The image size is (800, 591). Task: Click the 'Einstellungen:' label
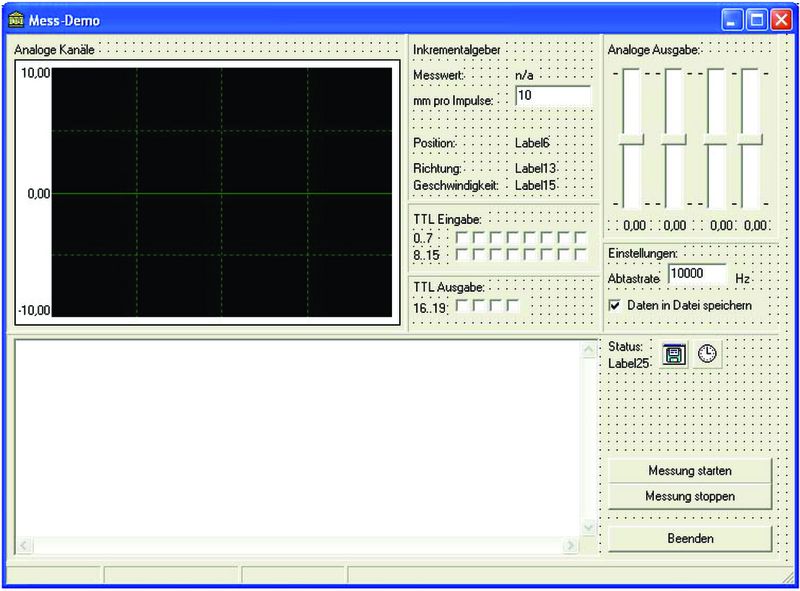643,253
